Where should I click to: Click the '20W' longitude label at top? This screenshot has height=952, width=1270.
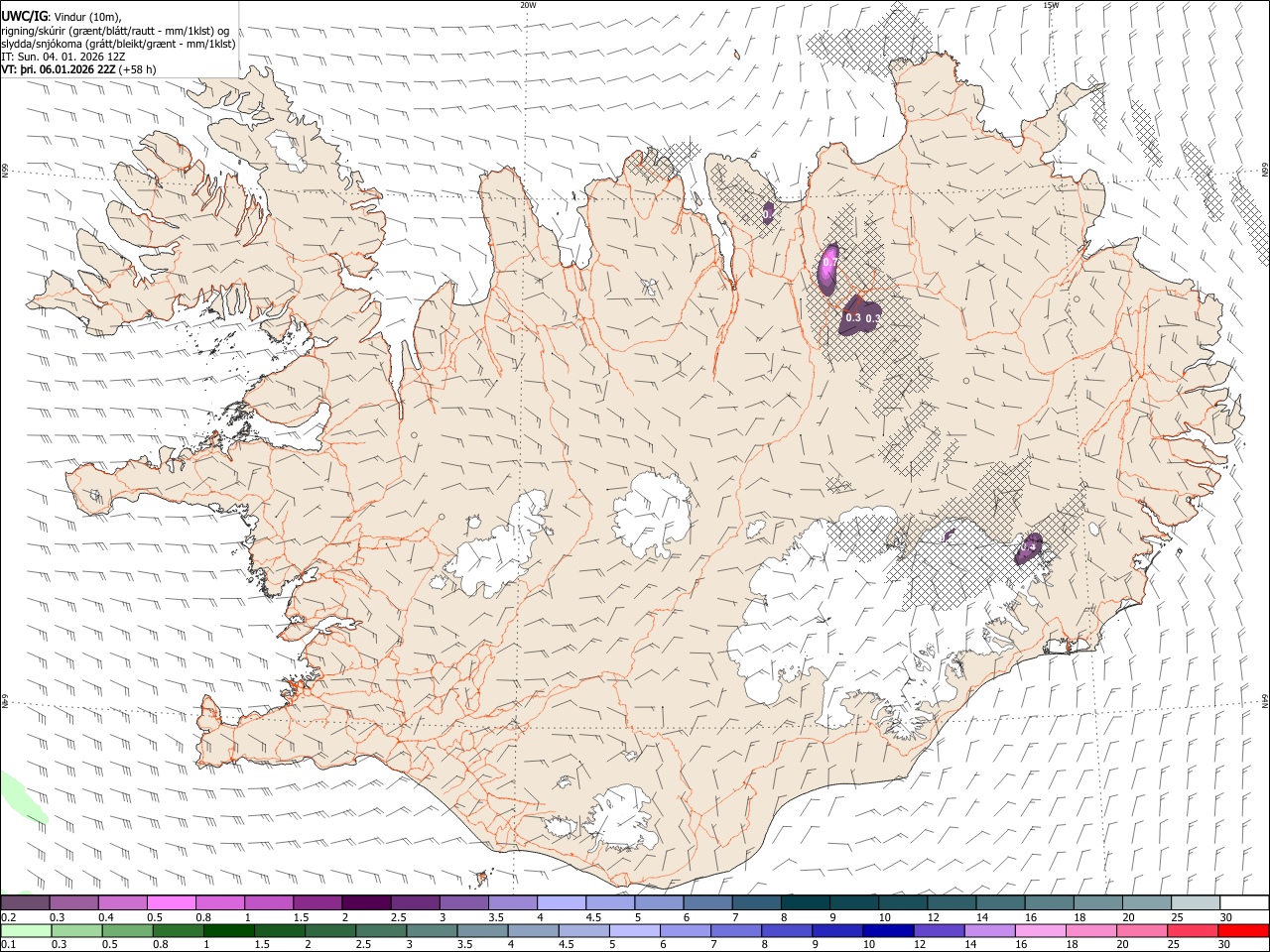pos(528,5)
